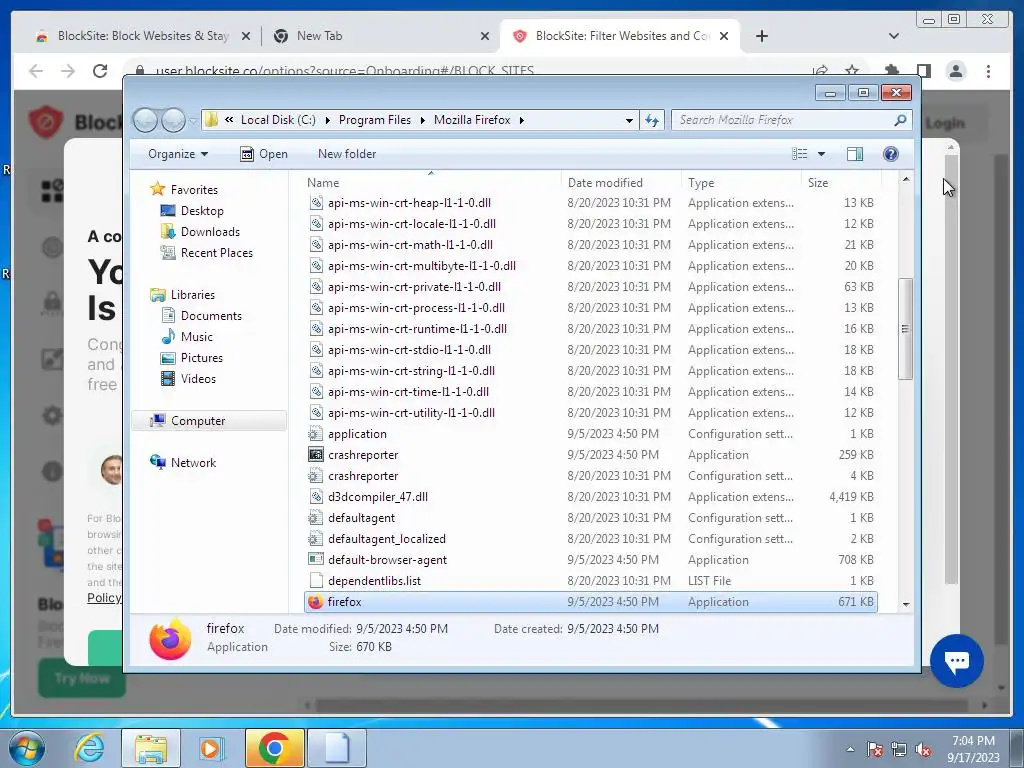This screenshot has width=1024, height=768.
Task: Open the BlockSite chat bubble
Action: click(x=957, y=661)
